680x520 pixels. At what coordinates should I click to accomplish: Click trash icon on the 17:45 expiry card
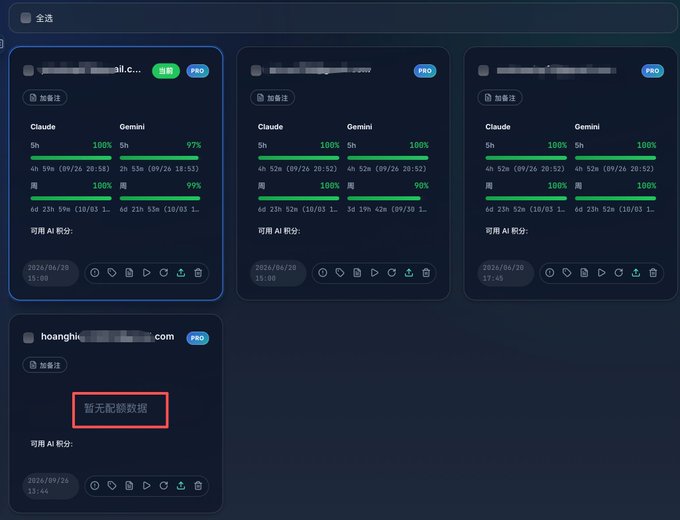[x=653, y=273]
